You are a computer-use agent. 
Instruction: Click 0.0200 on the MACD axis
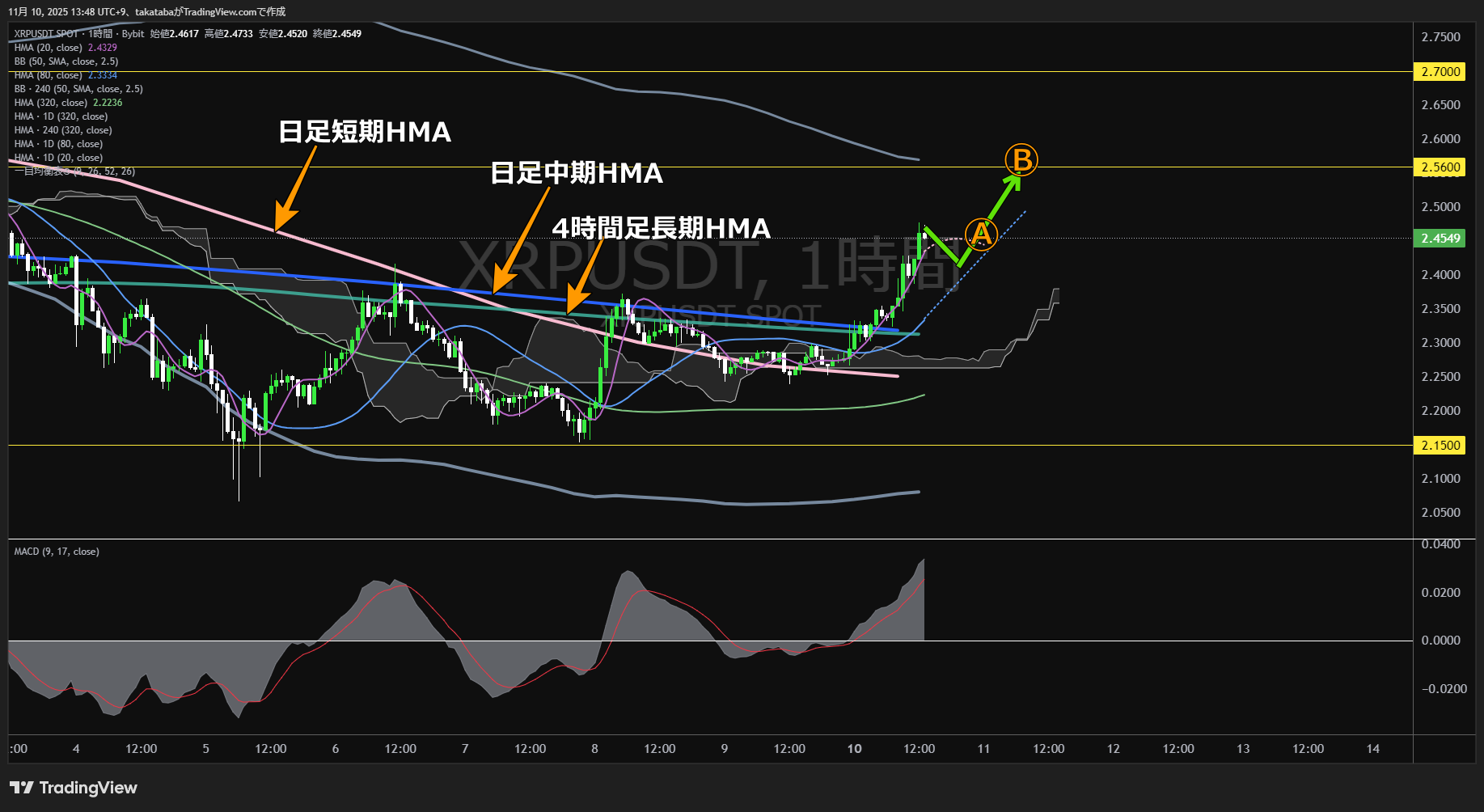[1441, 593]
